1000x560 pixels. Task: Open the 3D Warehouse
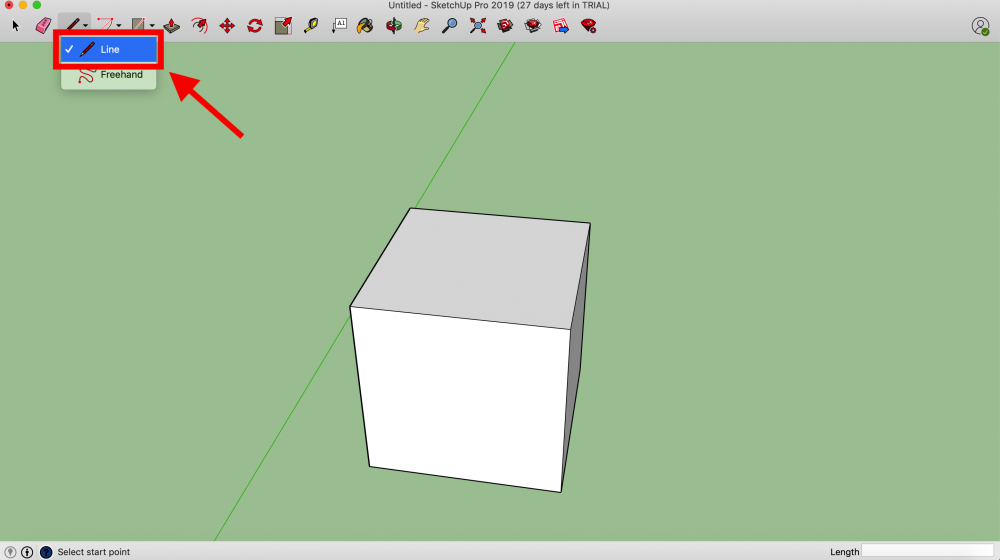[505, 26]
